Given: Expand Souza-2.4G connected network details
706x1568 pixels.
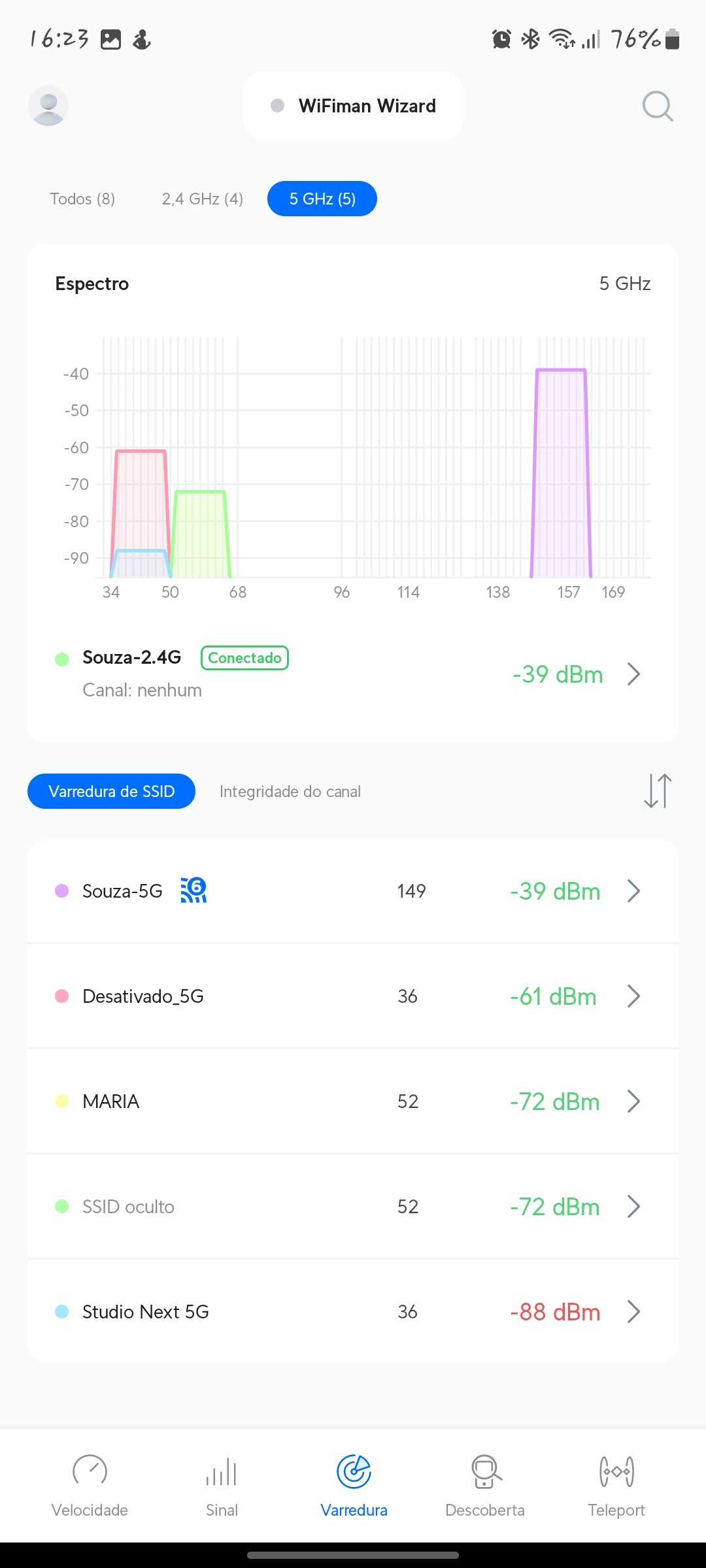Looking at the screenshot, I should [633, 674].
